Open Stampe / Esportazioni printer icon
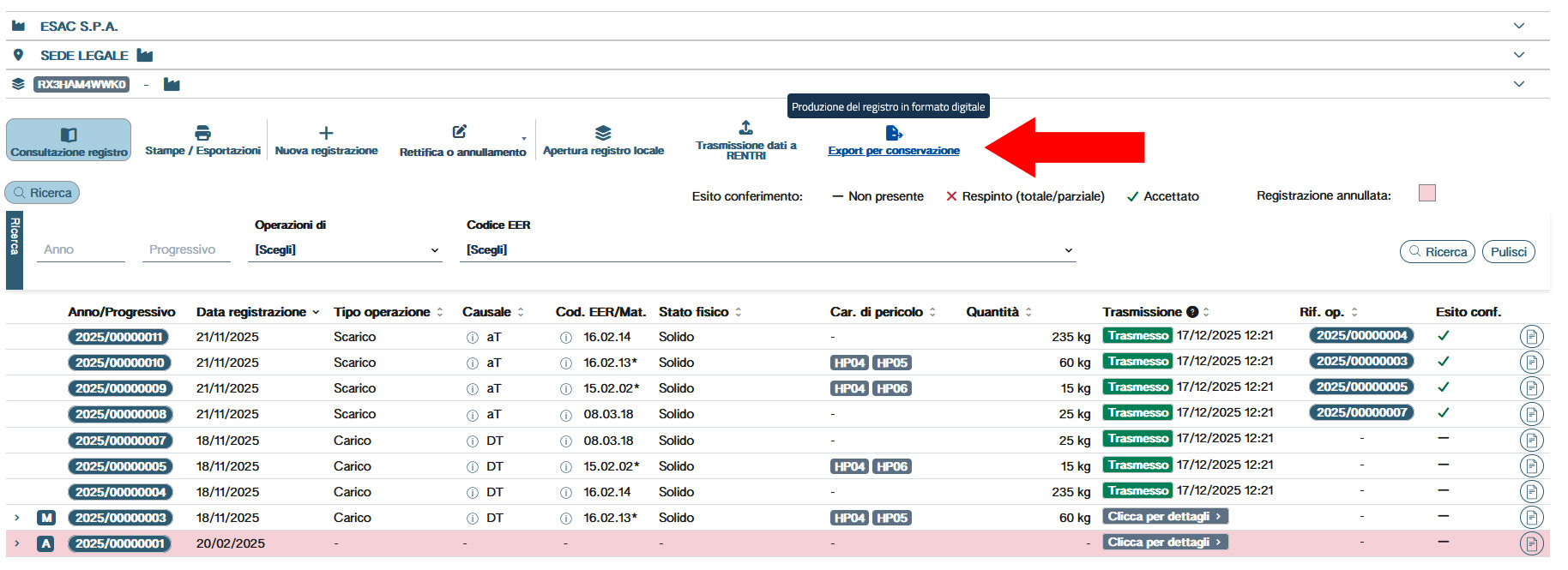The width and height of the screenshot is (1568, 570). click(x=202, y=134)
